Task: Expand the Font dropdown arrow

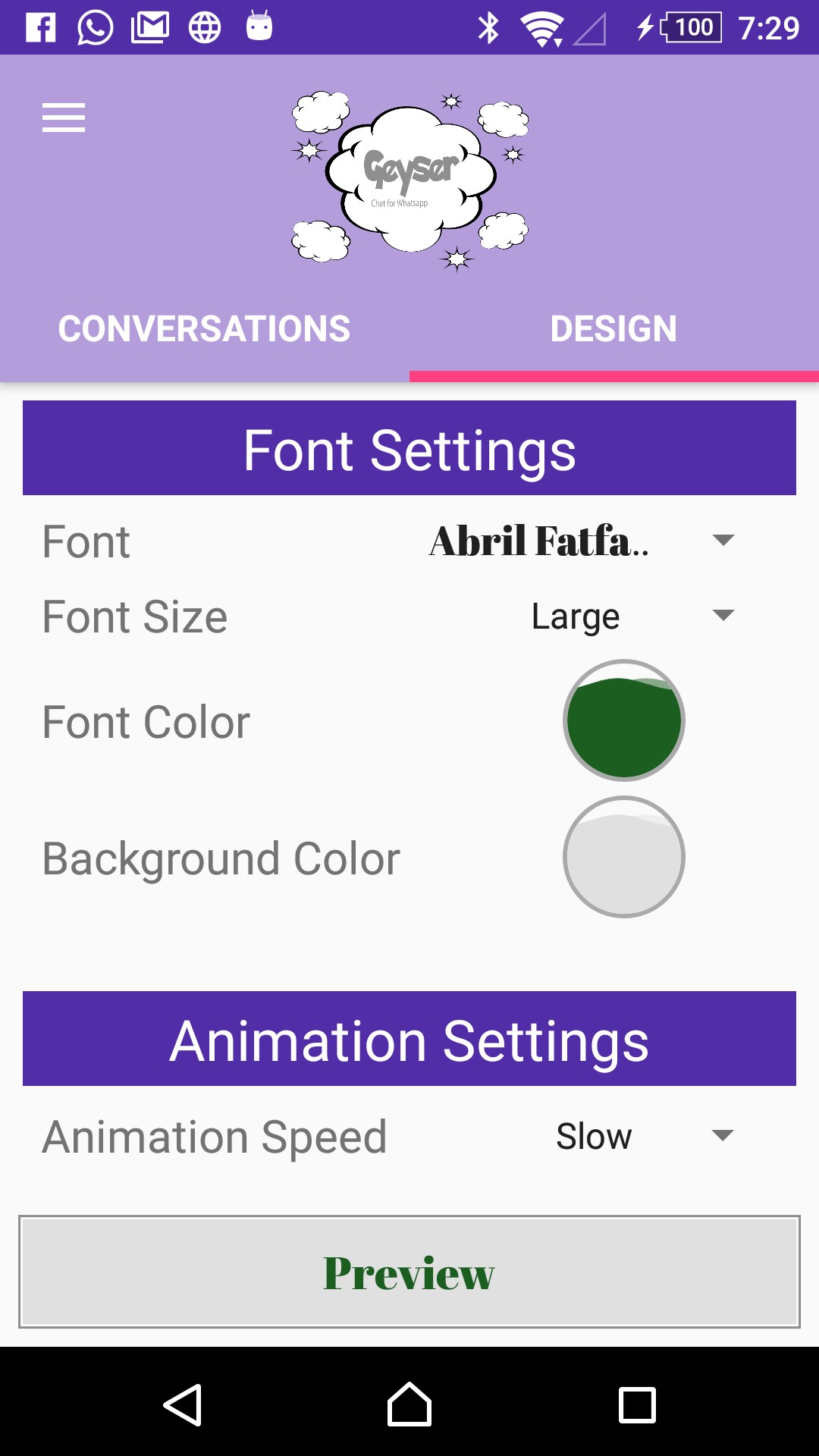Action: click(723, 541)
